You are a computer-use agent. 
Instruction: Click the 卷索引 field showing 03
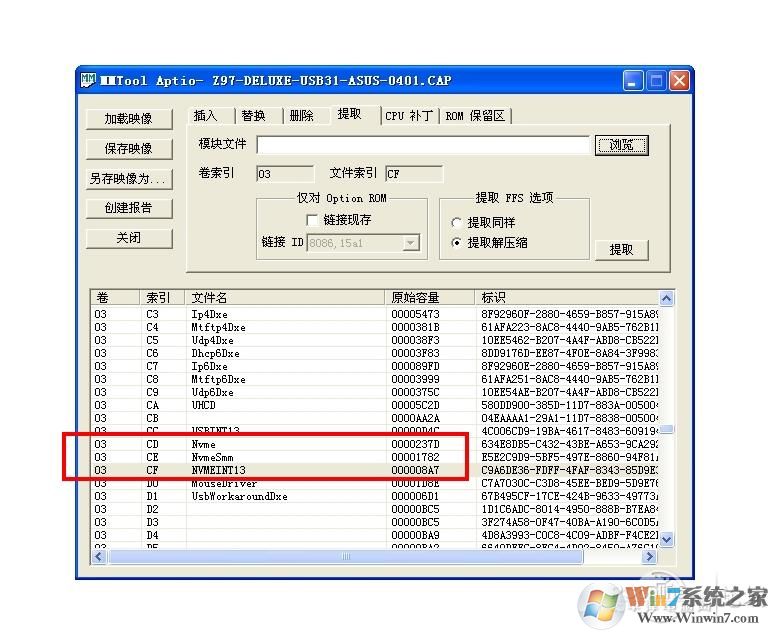(285, 174)
